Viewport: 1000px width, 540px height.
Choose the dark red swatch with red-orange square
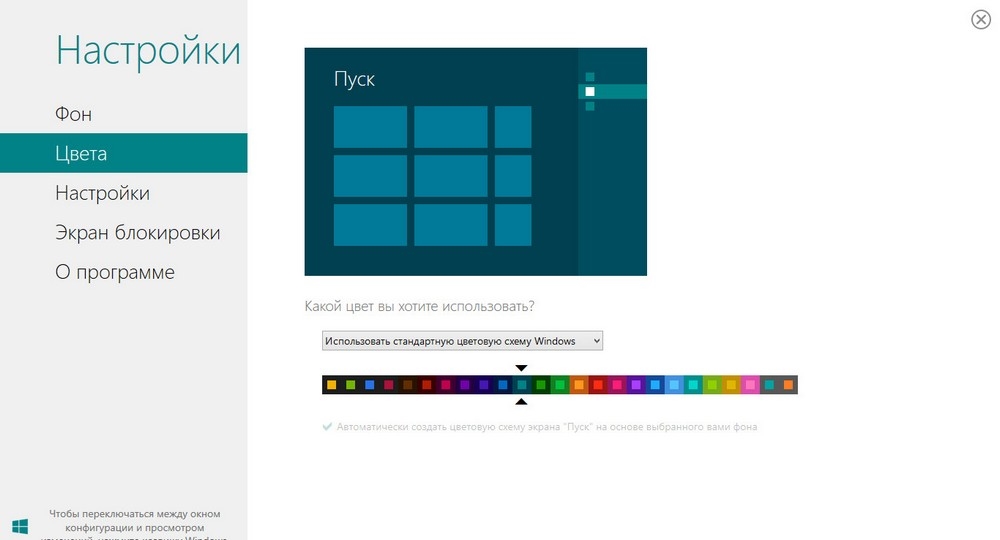pyautogui.click(x=427, y=384)
